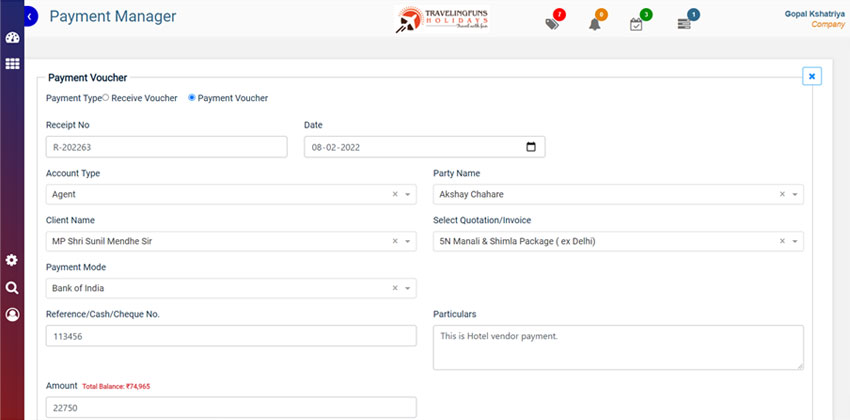Select the Payment Voucher radio button
850x420 pixels.
tap(192, 98)
